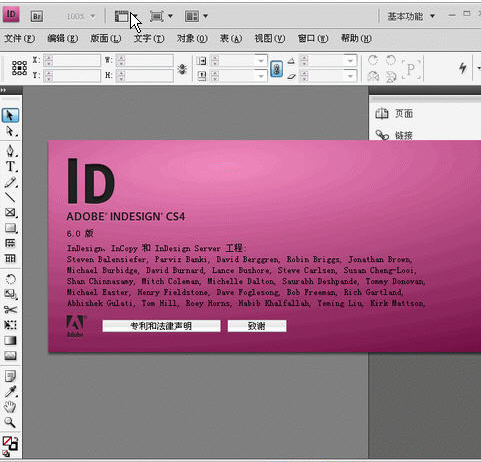Open the 文件(F) menu
The height and width of the screenshot is (462, 481).
[19, 39]
